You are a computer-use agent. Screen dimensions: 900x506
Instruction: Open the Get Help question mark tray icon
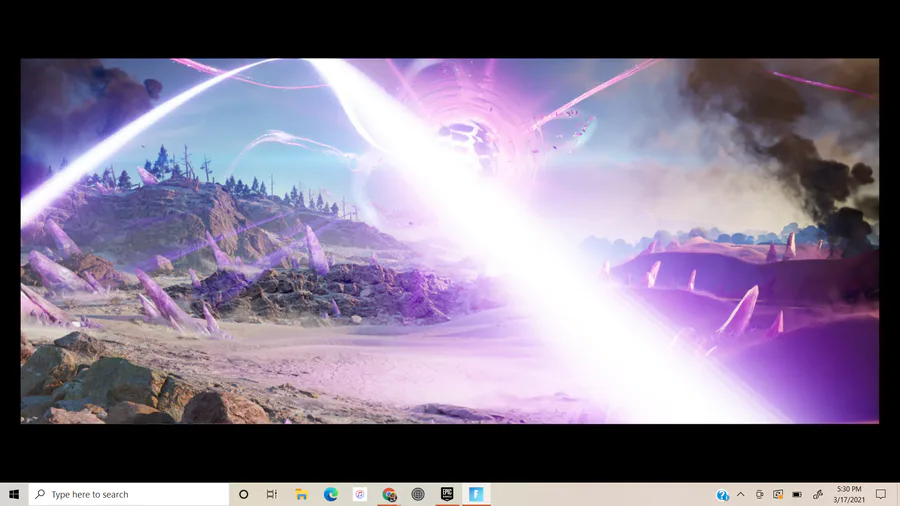click(x=722, y=495)
